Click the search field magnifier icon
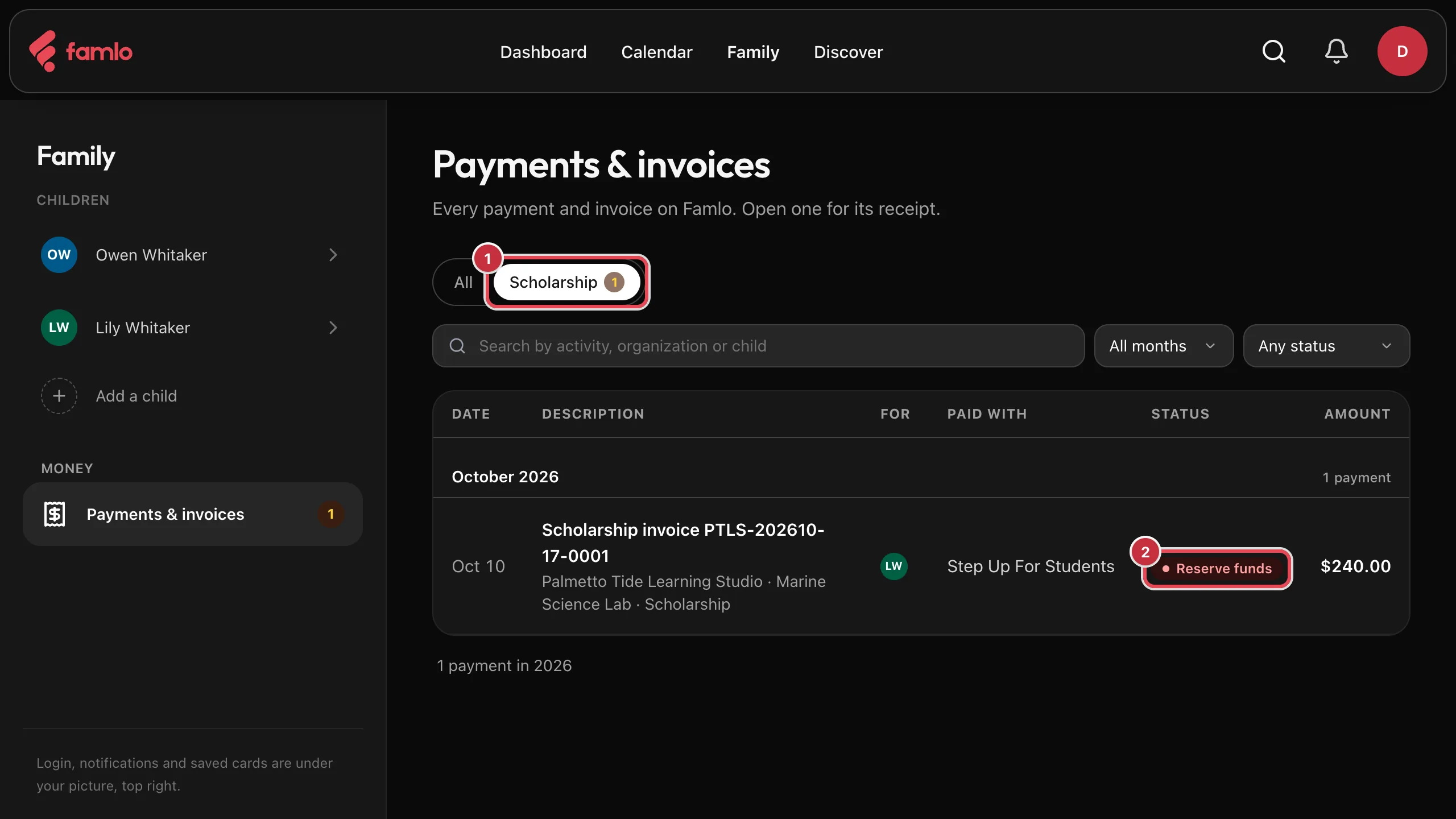This screenshot has height=819, width=1456. tap(457, 346)
